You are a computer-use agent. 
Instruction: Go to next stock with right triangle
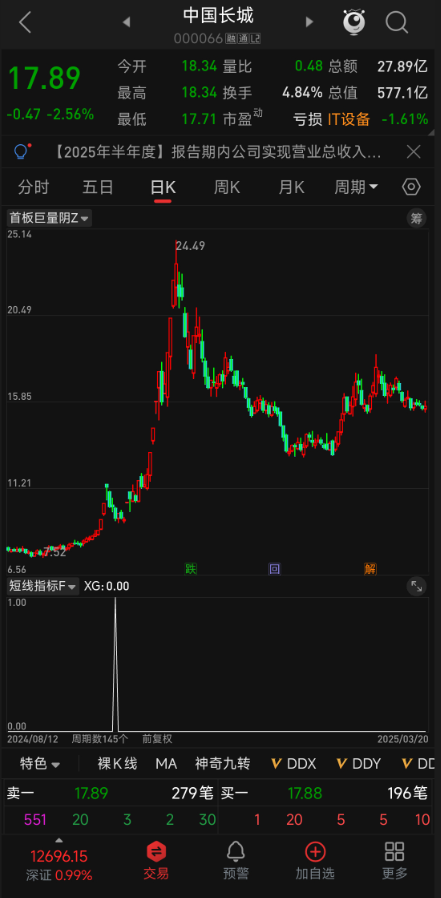click(310, 22)
